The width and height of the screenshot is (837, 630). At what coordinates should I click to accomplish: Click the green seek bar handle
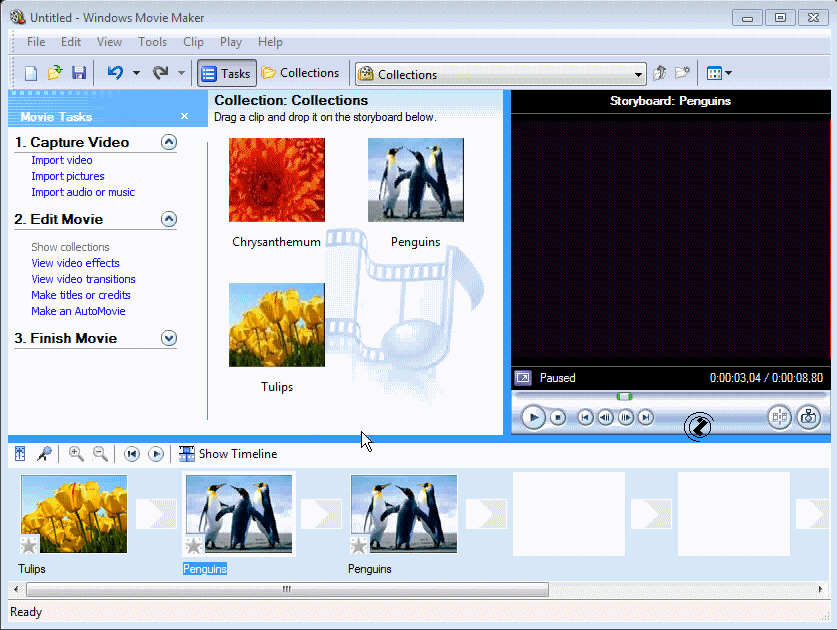(x=624, y=396)
